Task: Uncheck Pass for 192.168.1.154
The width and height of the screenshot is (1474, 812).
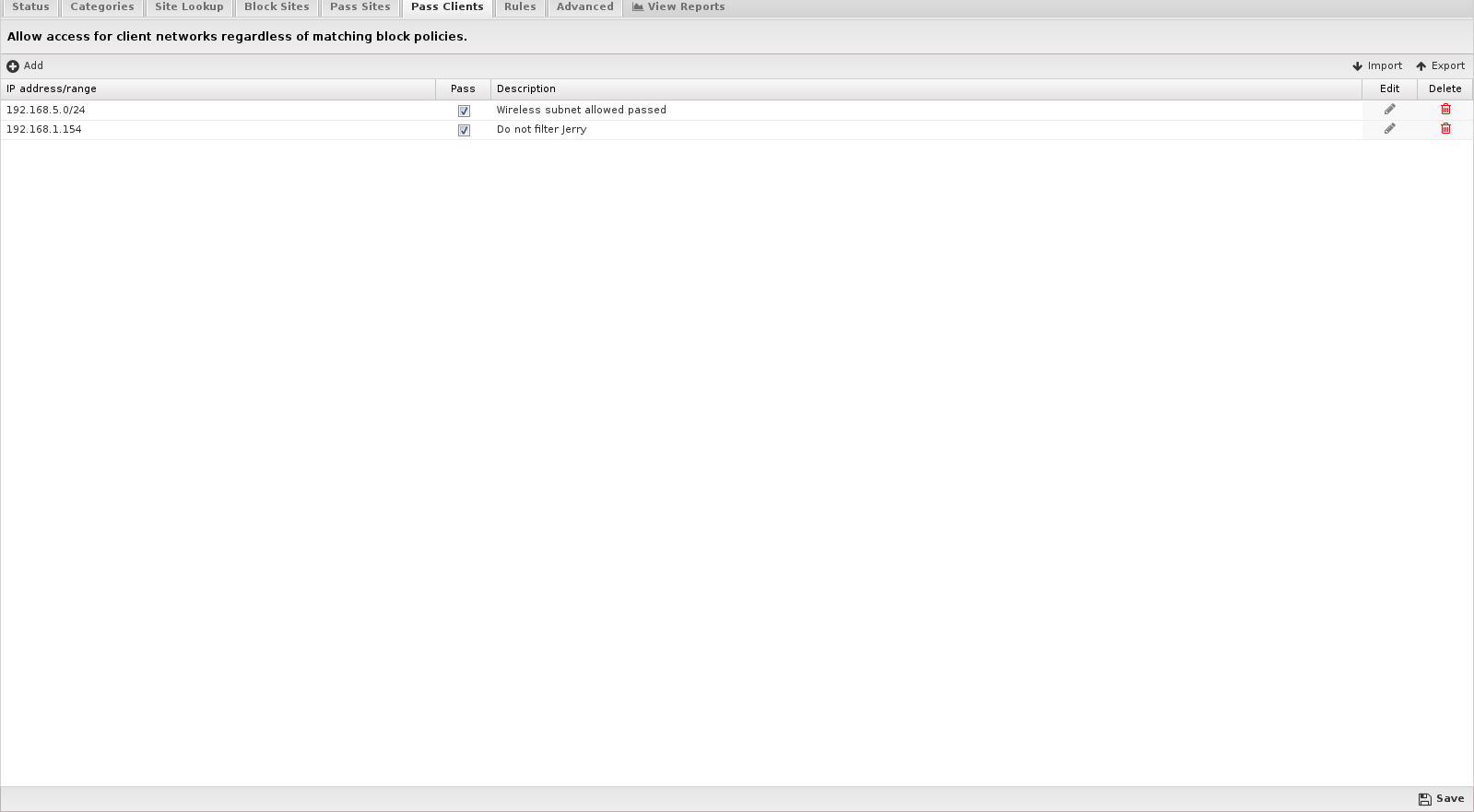Action: point(464,130)
